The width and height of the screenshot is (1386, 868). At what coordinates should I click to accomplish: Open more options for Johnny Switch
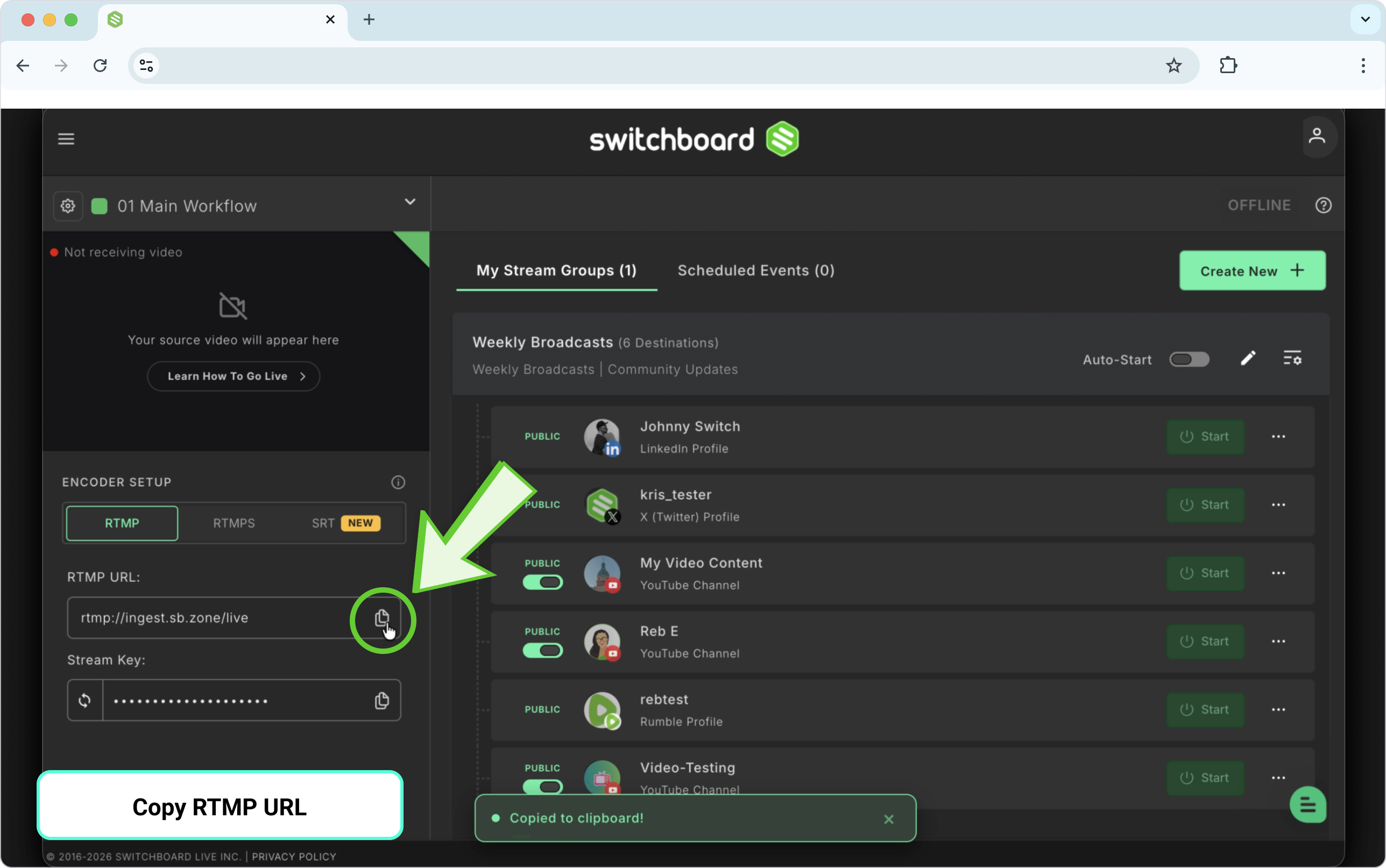1278,437
